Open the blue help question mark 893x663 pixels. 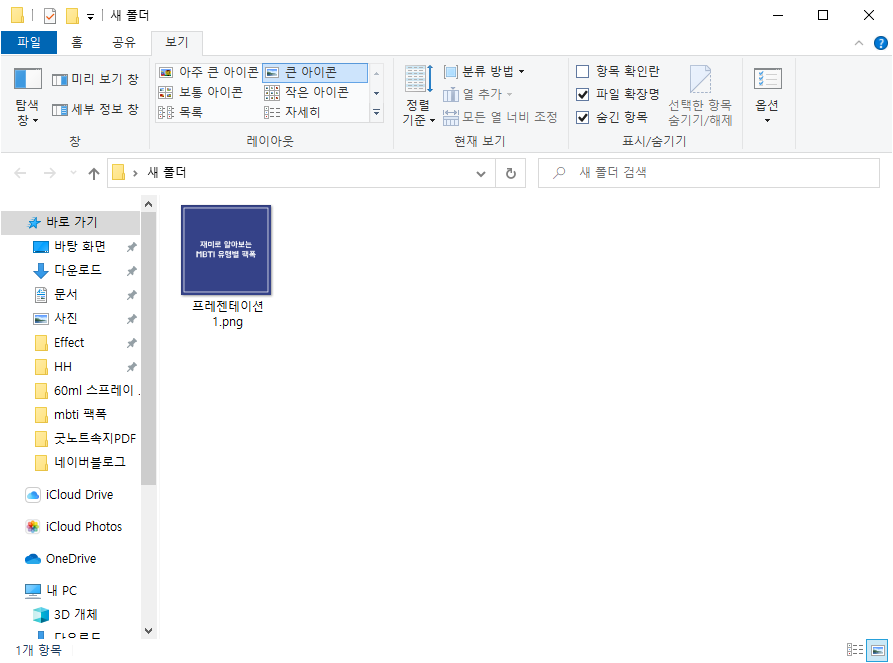(x=880, y=43)
